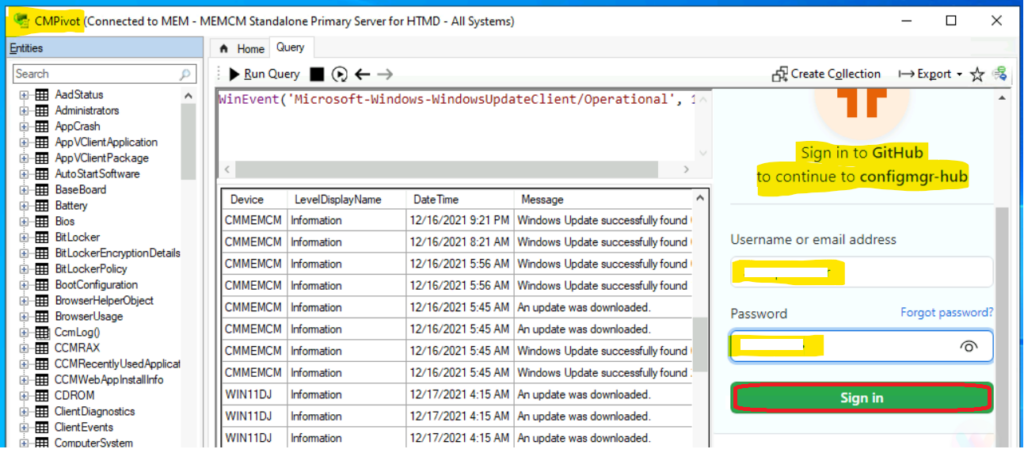Screen dimensions: 1024x449
Task: Click the Home tab house icon
Action: 224,49
